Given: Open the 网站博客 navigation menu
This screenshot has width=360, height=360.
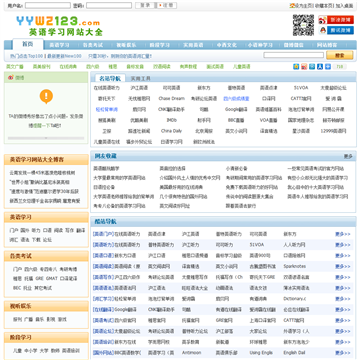Looking at the screenshot, I should point(327,45).
